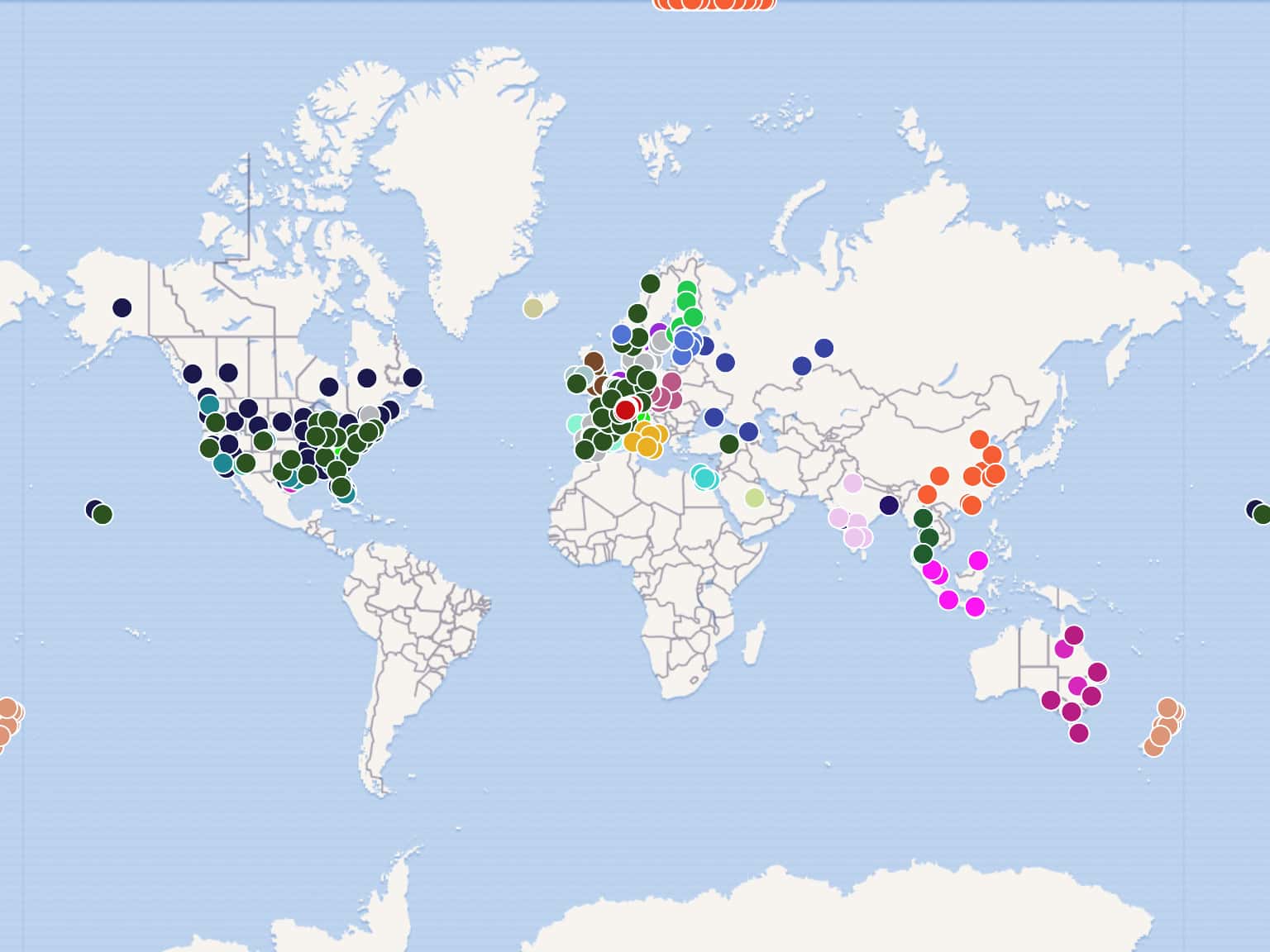The width and height of the screenshot is (1270, 952).
Task: Click the southernmost marker in Tasmania, Australia
Action: 1078,732
